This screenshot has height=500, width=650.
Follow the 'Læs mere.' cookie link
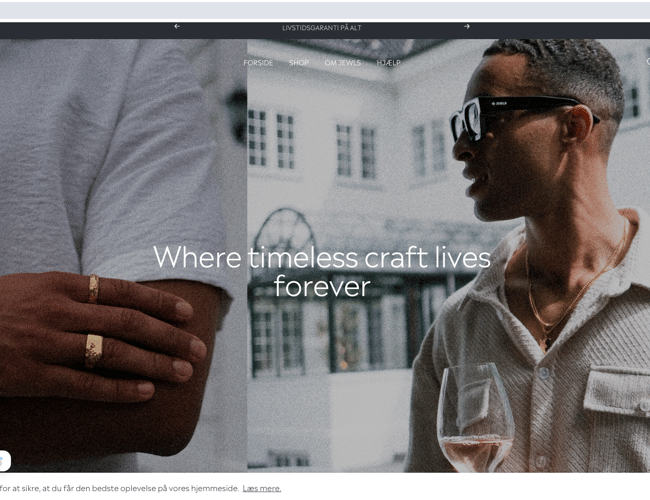(x=261, y=488)
